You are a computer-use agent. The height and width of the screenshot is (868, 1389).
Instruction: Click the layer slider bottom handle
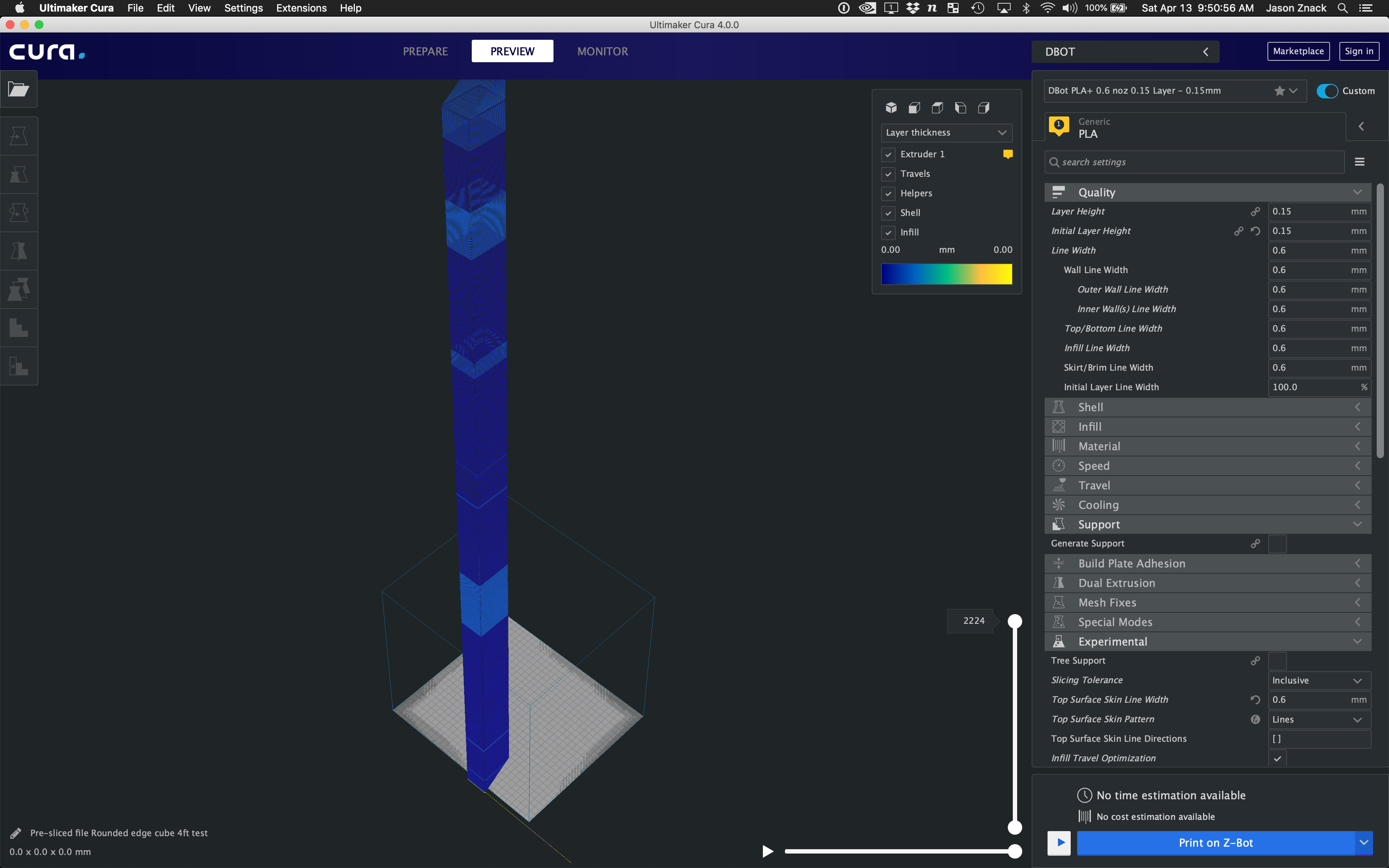click(x=1015, y=827)
